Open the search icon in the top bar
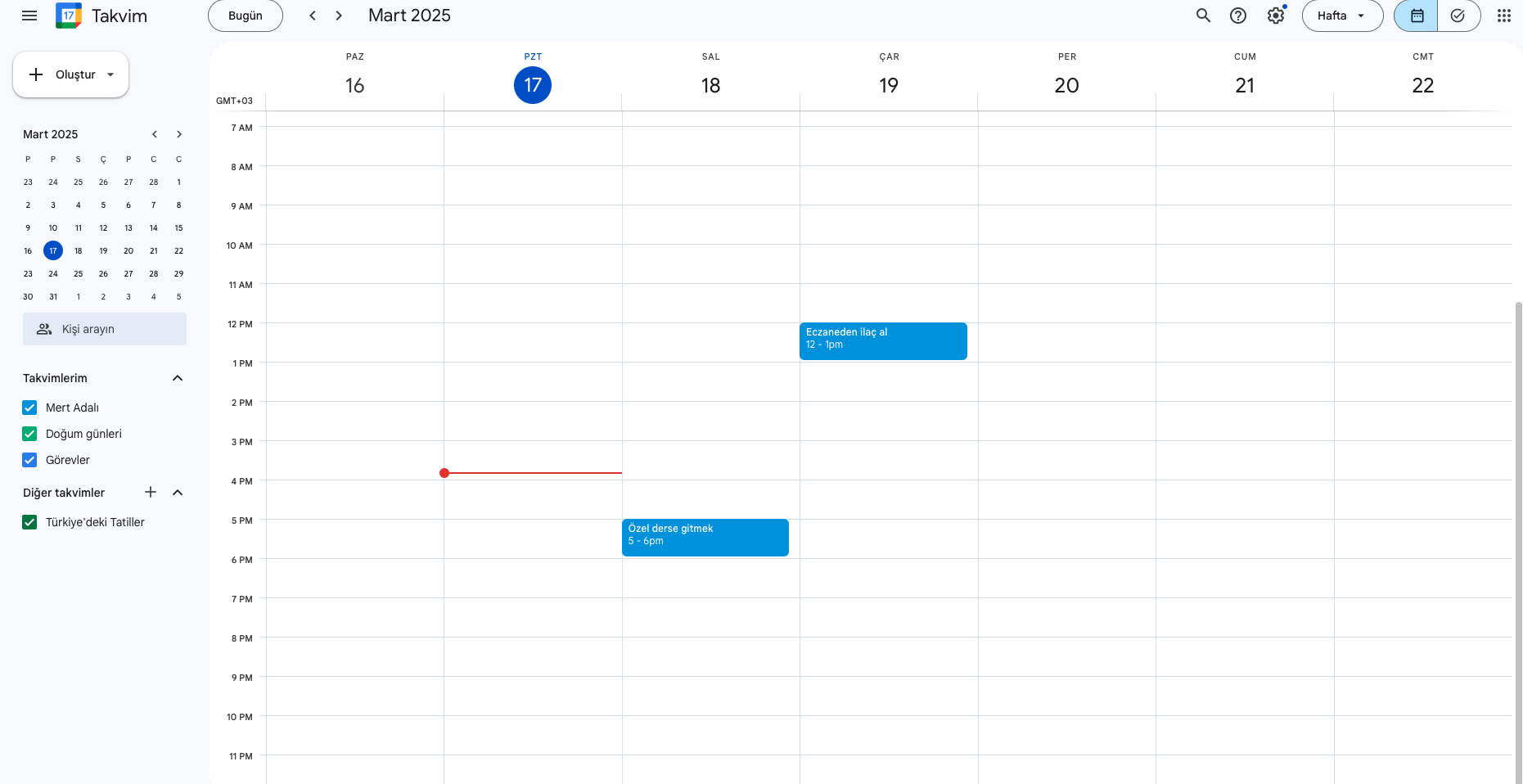The height and width of the screenshot is (784, 1523). click(1203, 16)
